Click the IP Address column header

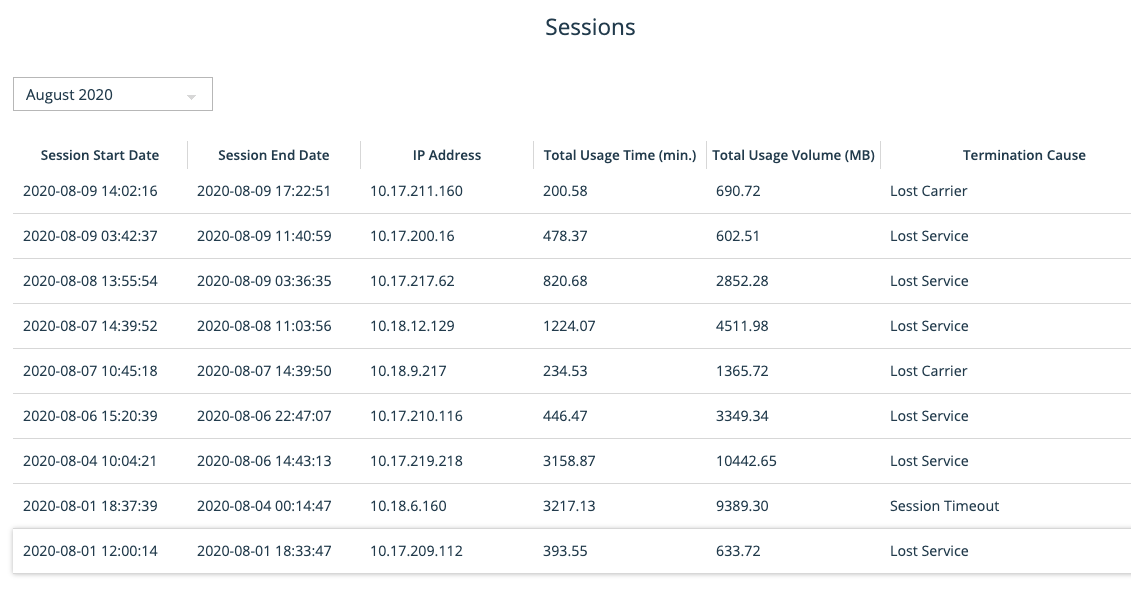(446, 155)
